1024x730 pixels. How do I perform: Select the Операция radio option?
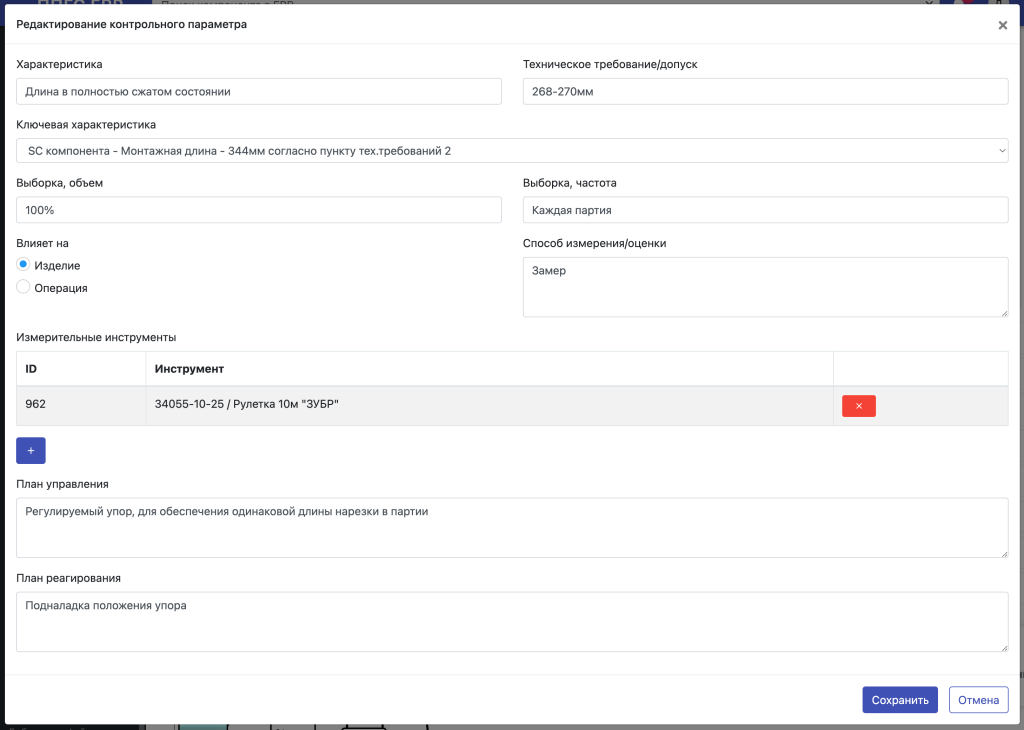[24, 287]
